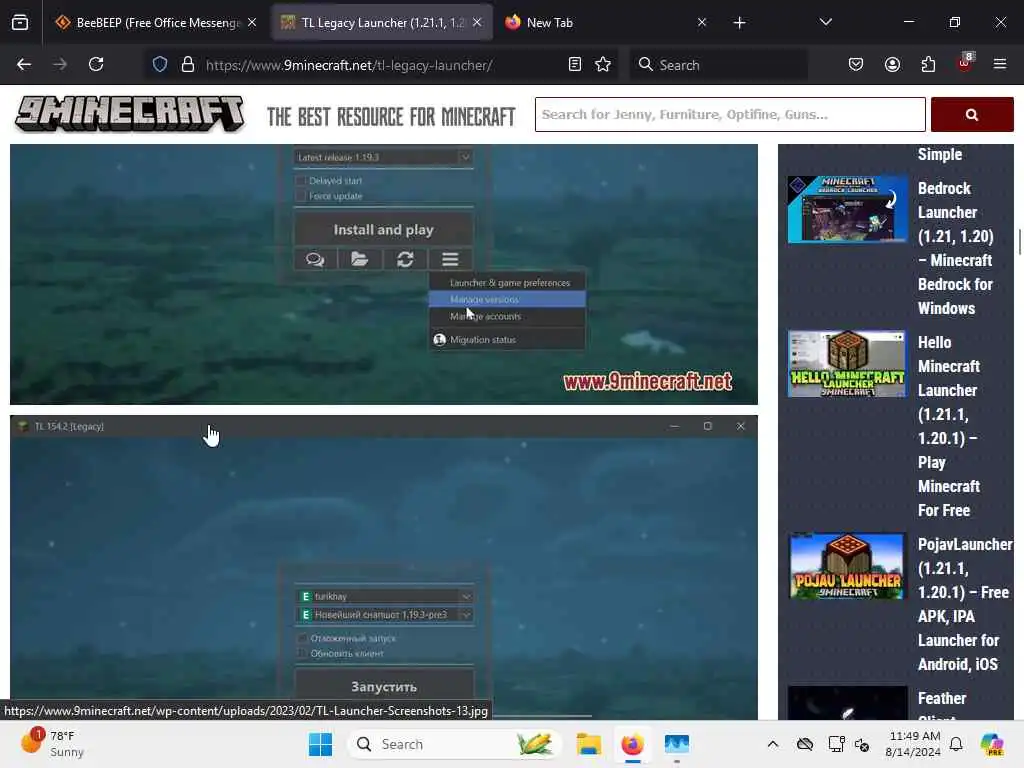Screen dimensions: 1024x768
Task: Click the Firefox search box
Action: [718, 65]
